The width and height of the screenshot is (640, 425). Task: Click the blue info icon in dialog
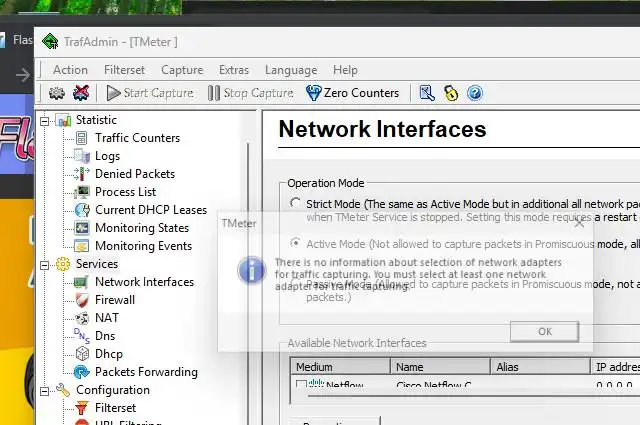pos(251,270)
